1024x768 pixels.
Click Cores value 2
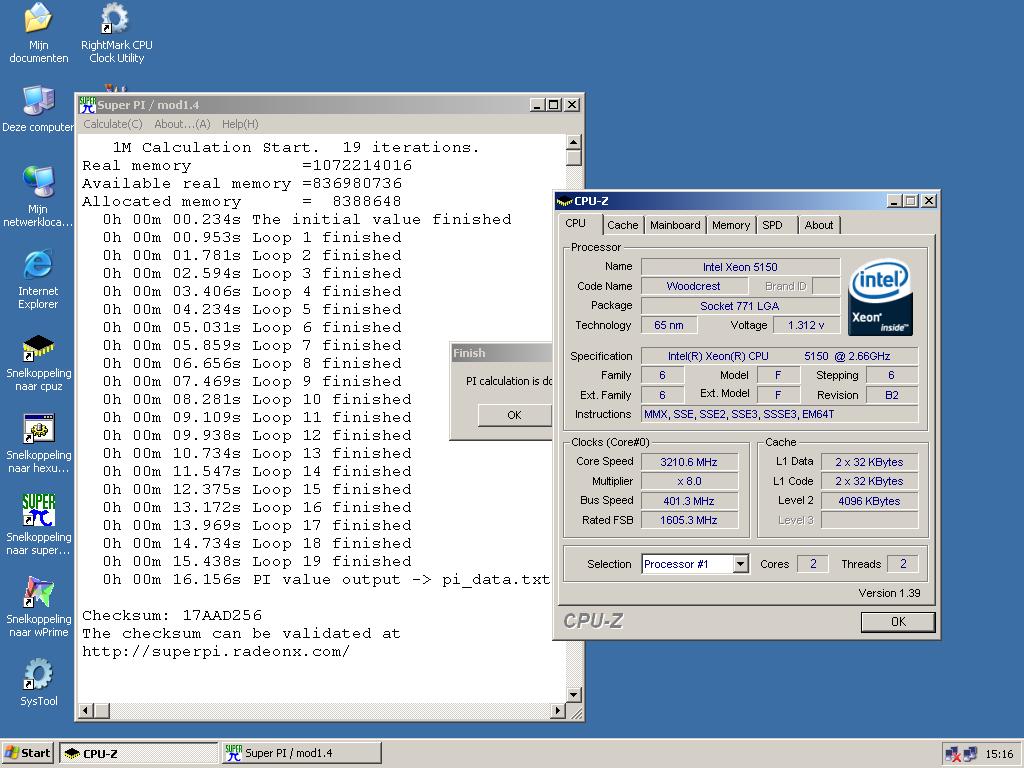tap(813, 564)
